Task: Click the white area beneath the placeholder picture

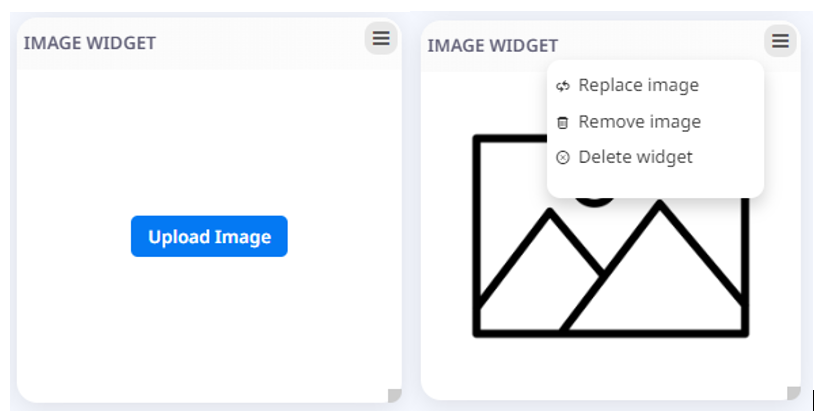Action: (x=611, y=367)
